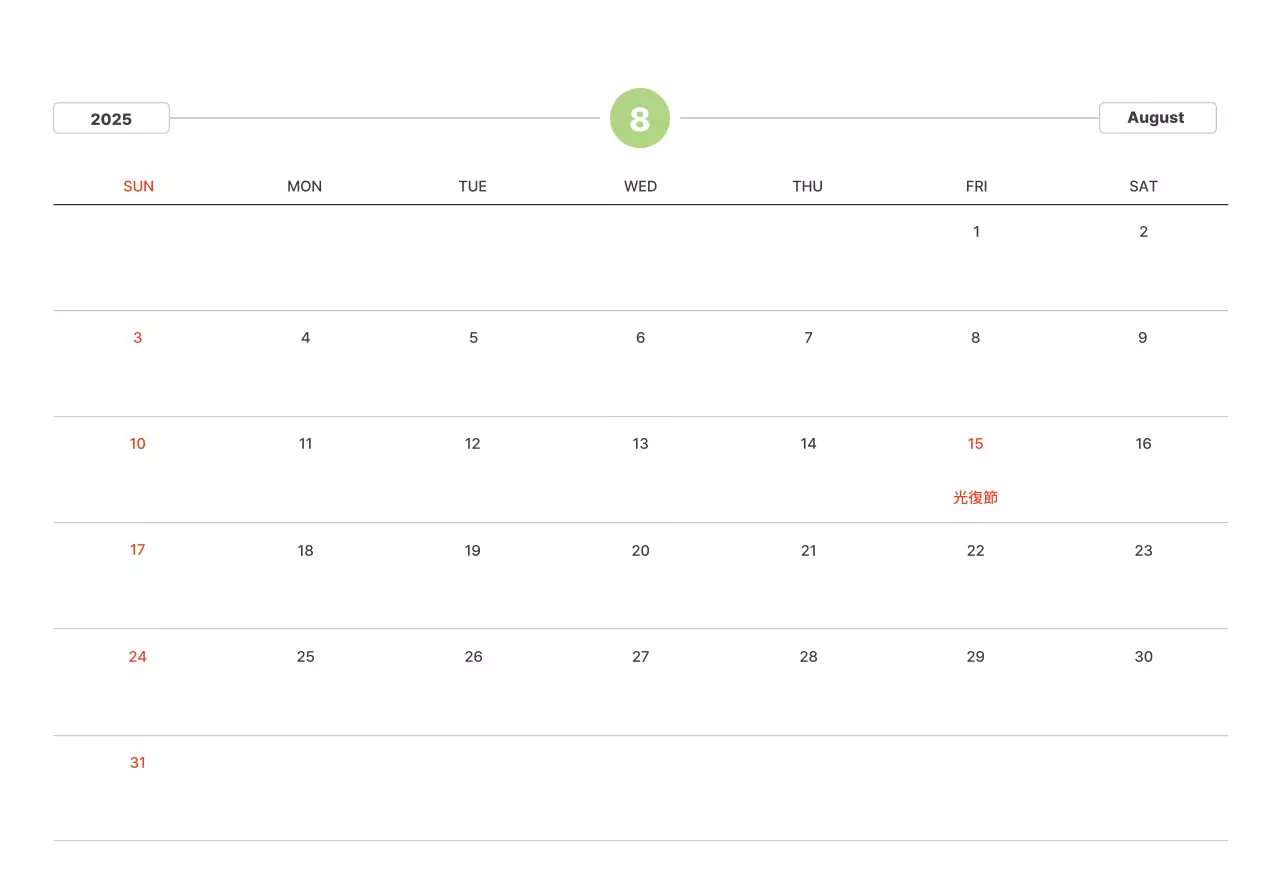Select the SUN column header
This screenshot has height=880, width=1280.
(x=138, y=186)
